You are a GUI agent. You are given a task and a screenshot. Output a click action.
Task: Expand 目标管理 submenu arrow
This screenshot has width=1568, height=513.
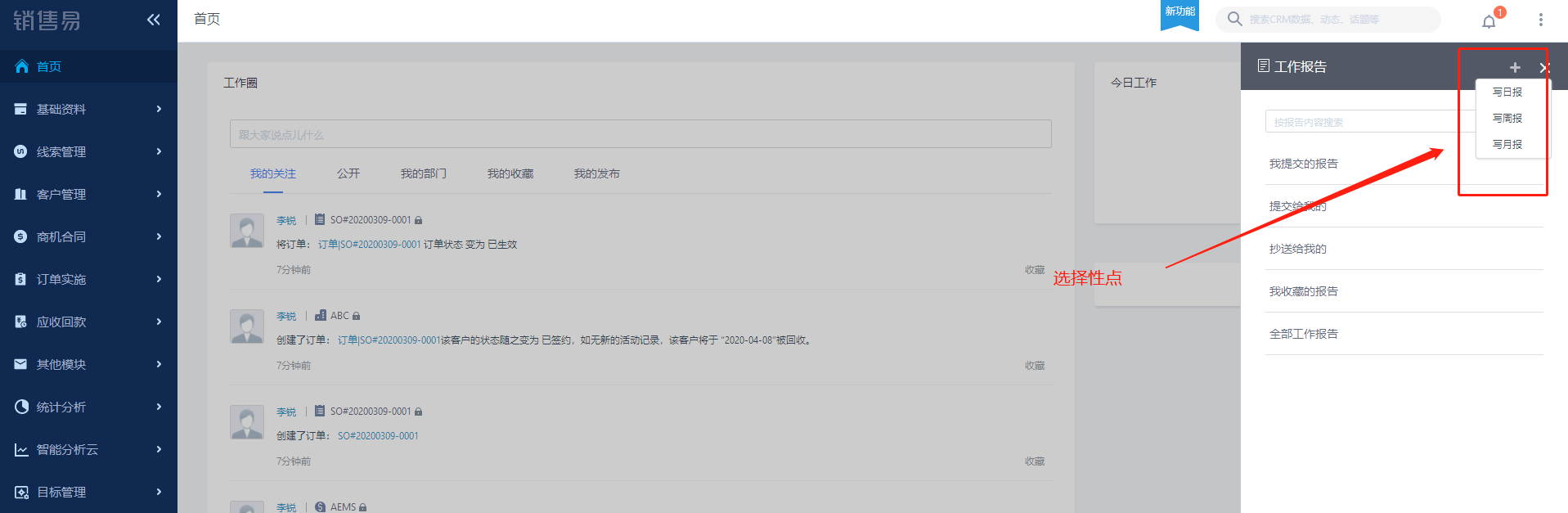point(159,492)
